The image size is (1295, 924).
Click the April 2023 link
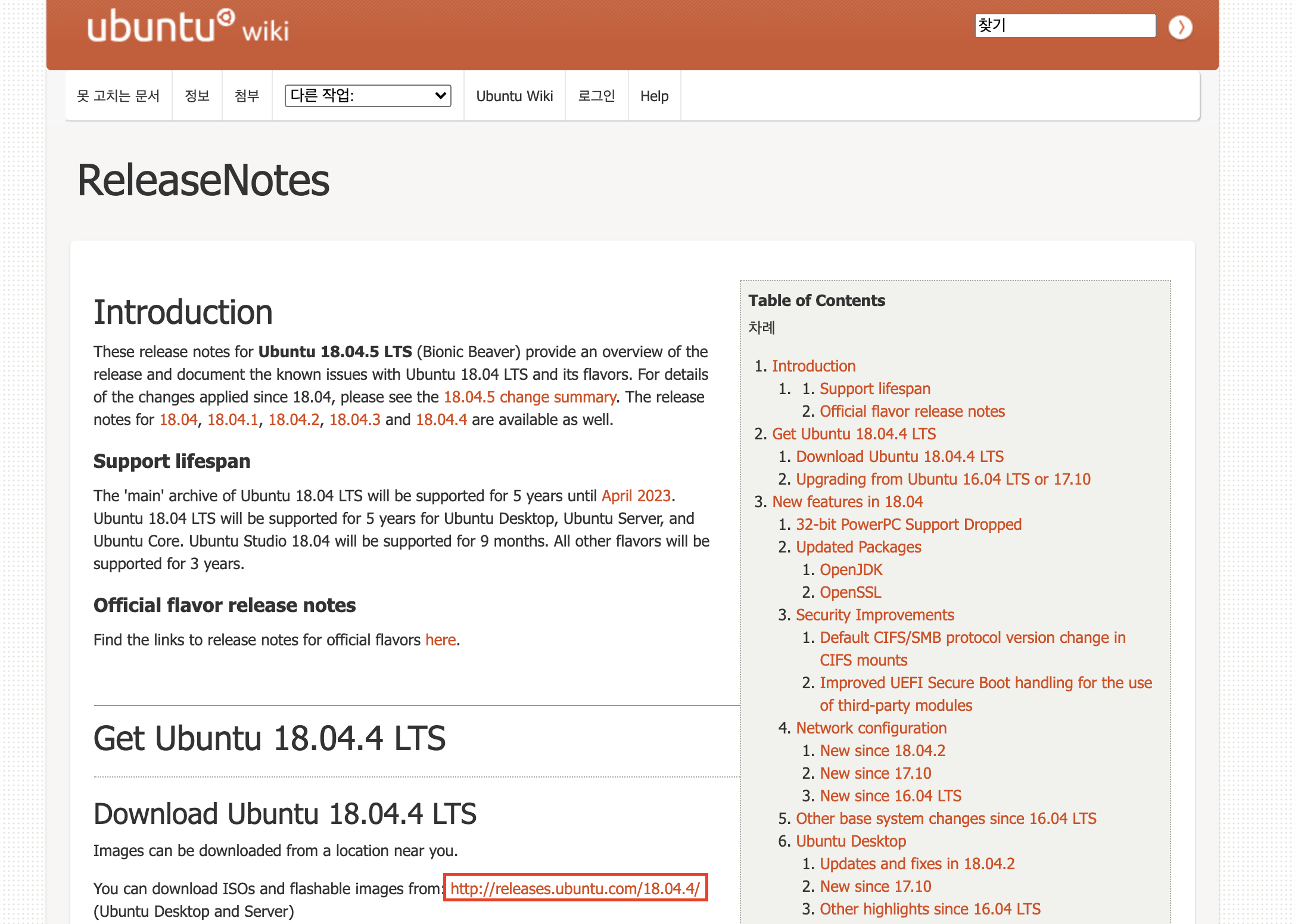click(636, 496)
